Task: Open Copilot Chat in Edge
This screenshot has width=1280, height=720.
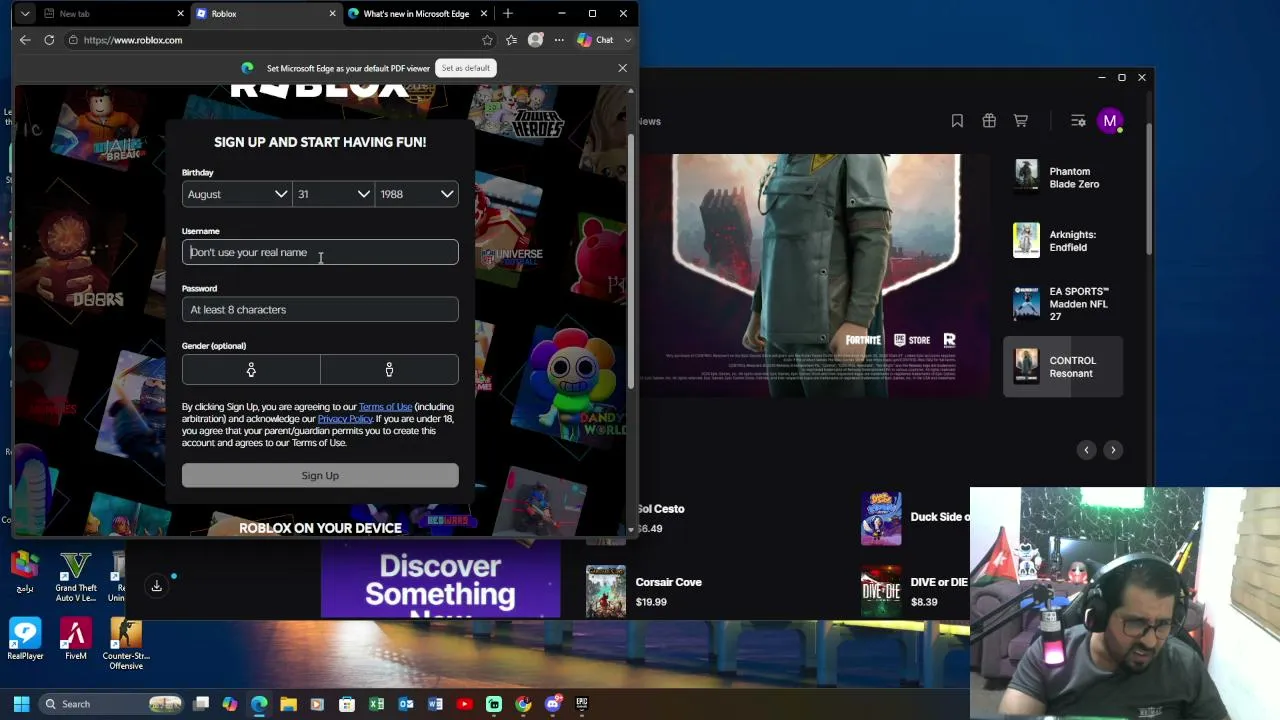Action: pos(596,40)
